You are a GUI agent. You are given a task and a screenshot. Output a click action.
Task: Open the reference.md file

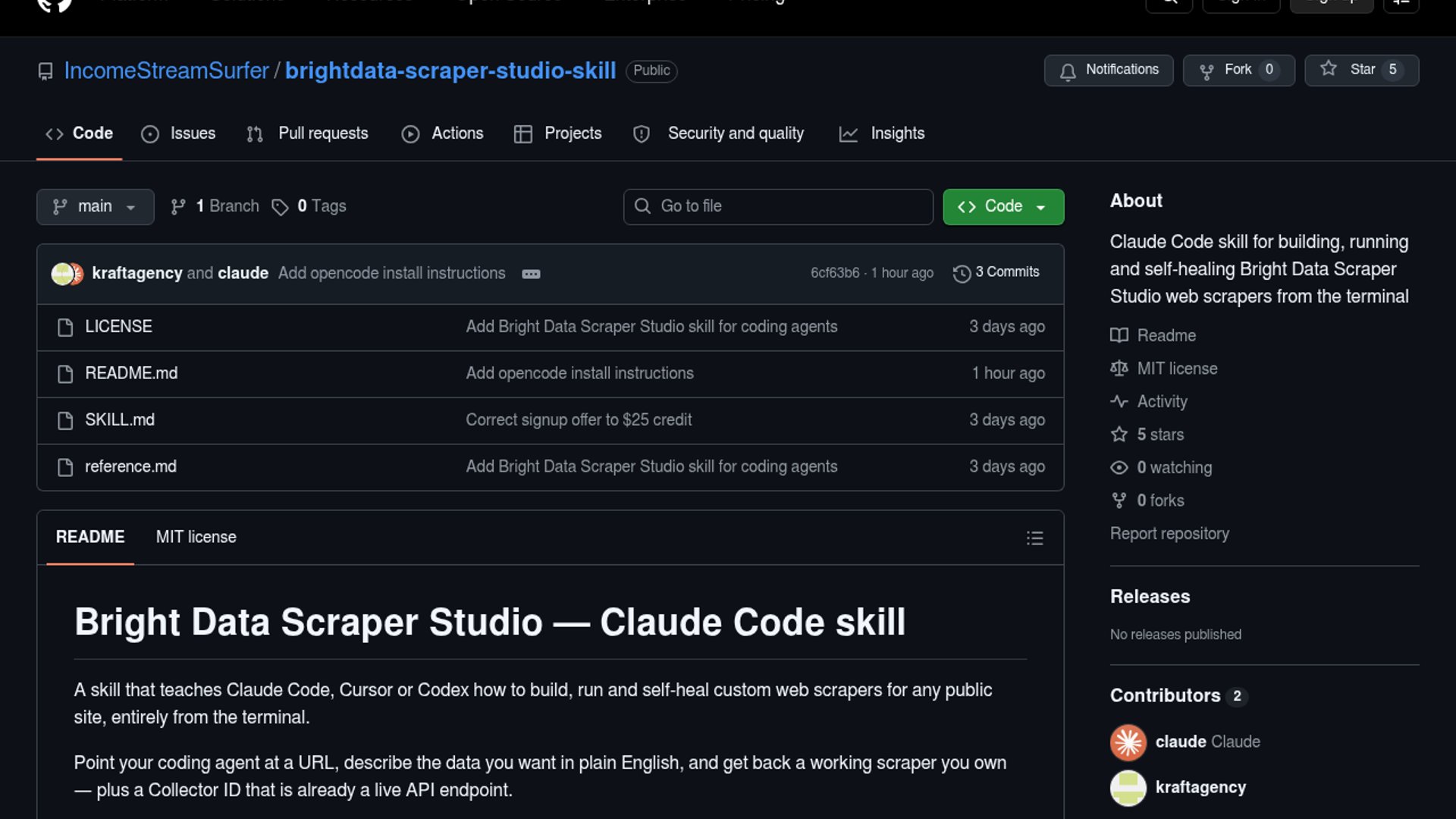coord(130,467)
